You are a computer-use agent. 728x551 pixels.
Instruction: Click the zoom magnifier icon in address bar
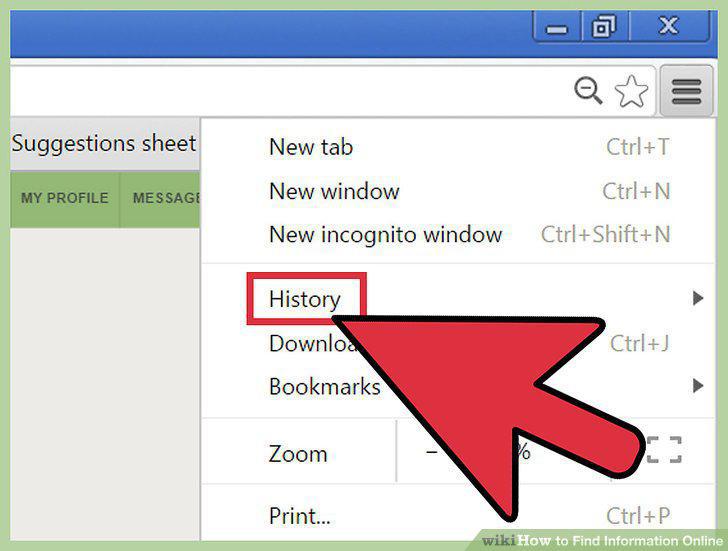tap(588, 90)
